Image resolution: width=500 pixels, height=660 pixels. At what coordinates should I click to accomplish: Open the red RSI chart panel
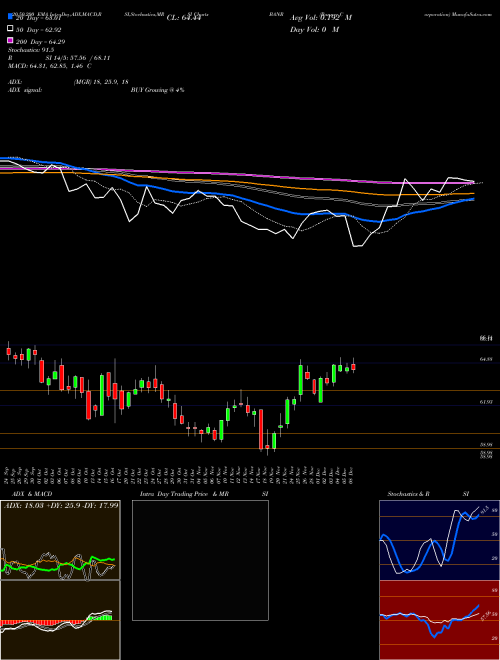439,620
